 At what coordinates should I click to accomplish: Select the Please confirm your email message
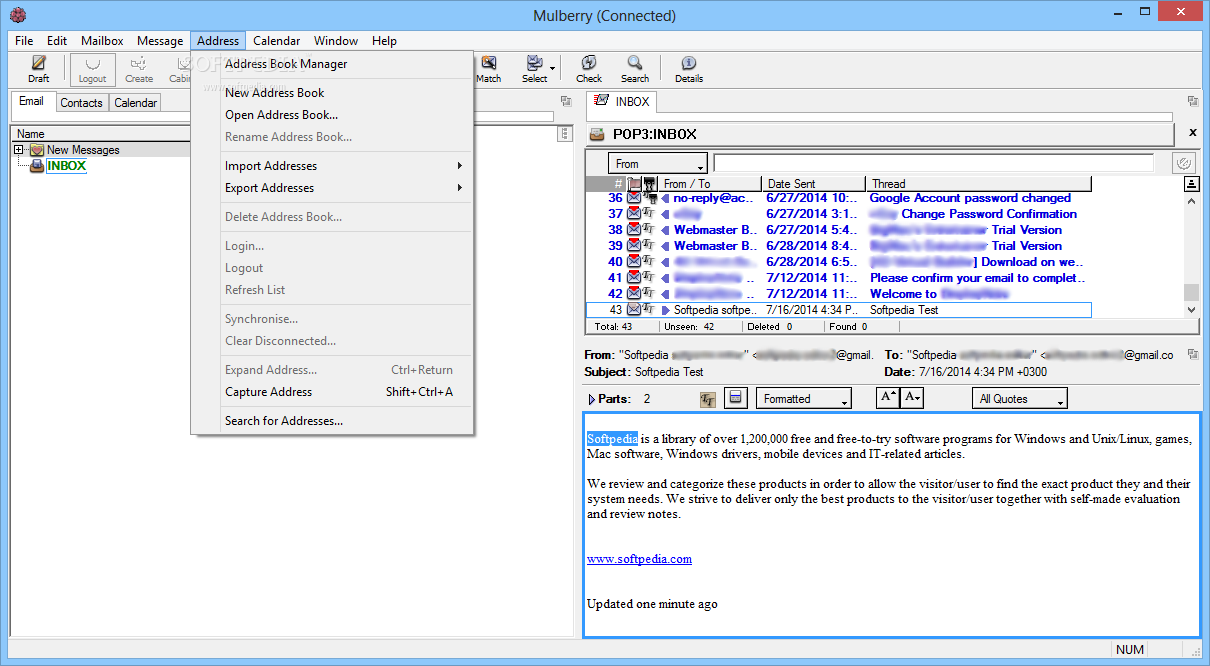tap(975, 278)
